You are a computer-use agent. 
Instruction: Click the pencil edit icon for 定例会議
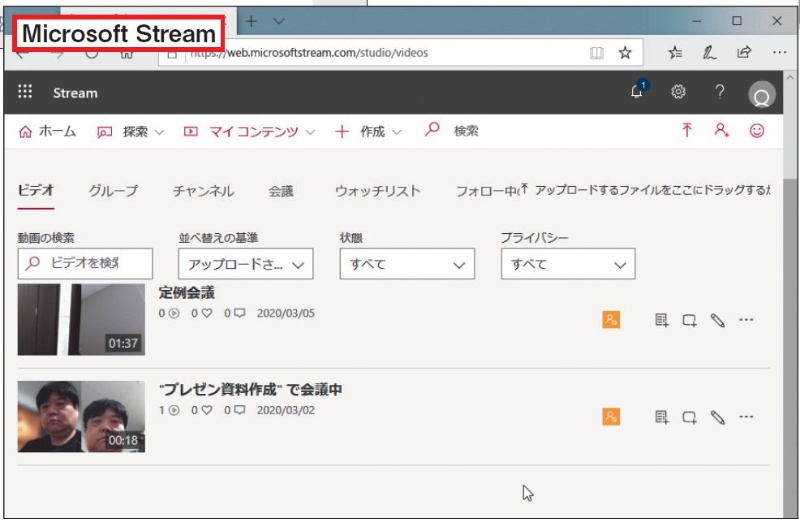coord(717,320)
